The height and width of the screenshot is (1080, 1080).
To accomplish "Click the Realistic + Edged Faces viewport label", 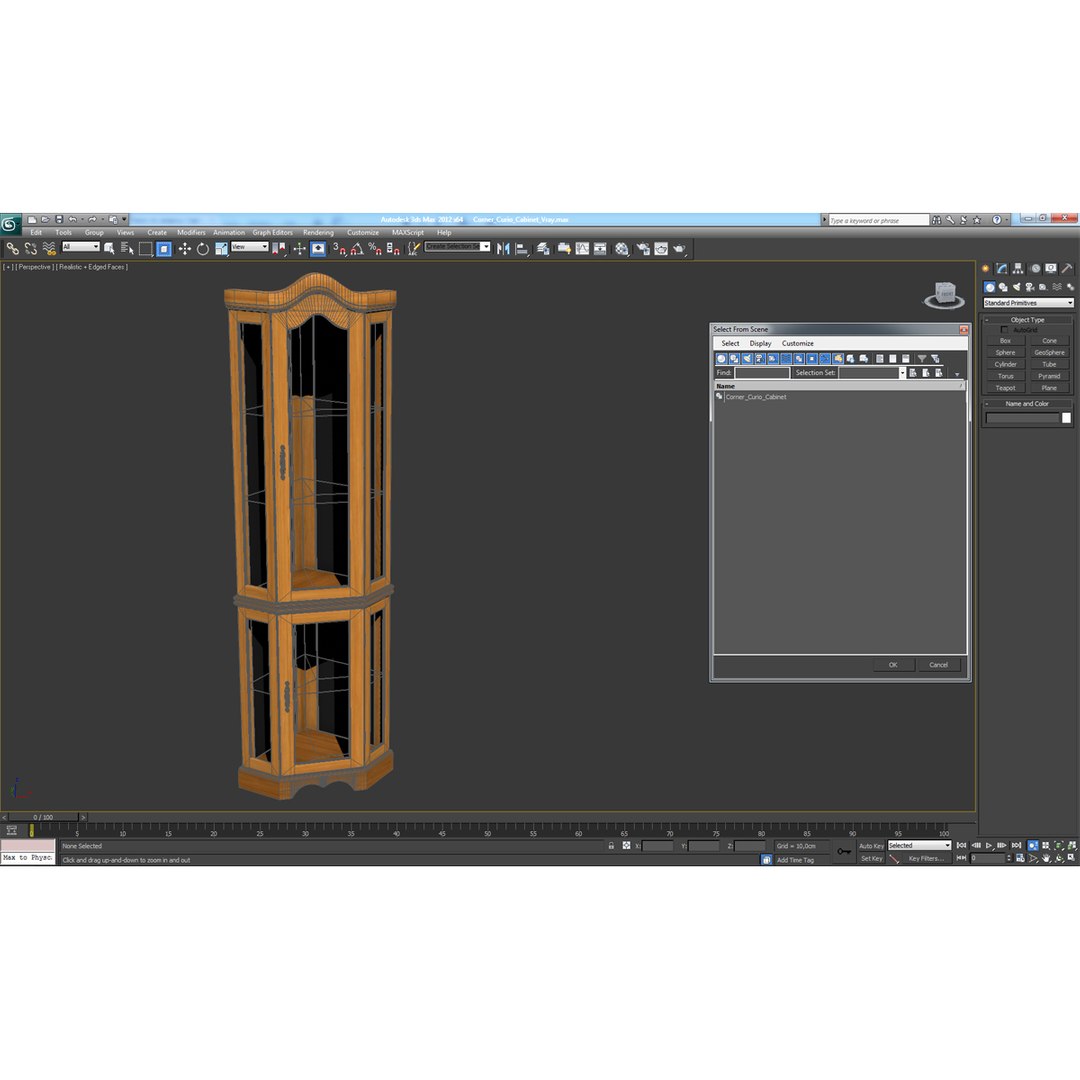I will tap(92, 267).
